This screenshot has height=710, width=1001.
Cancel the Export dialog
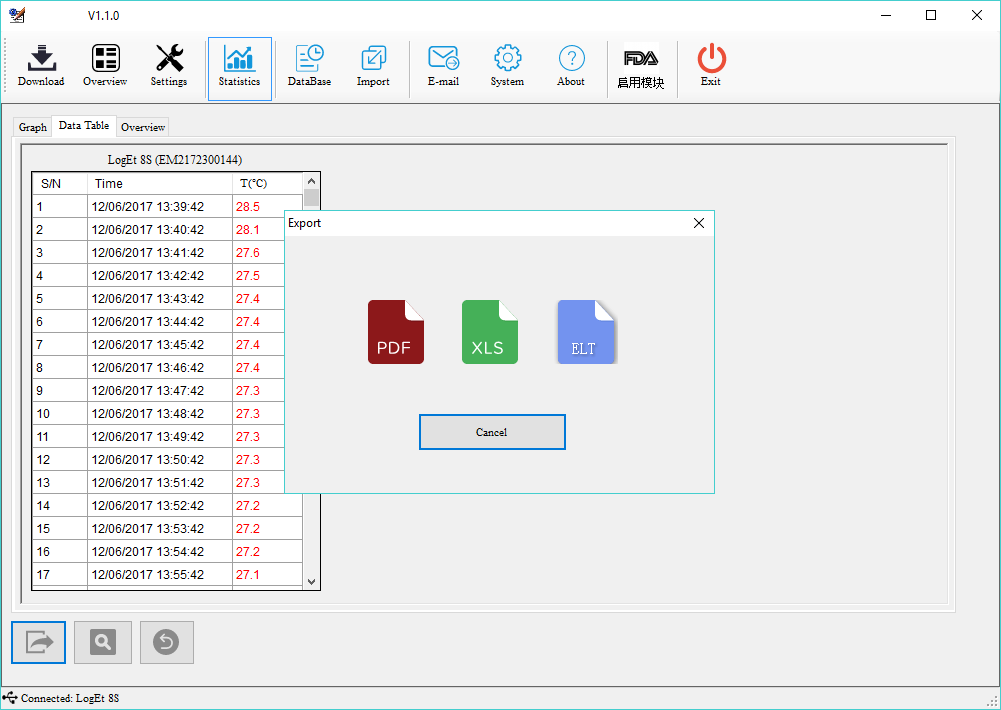point(492,432)
